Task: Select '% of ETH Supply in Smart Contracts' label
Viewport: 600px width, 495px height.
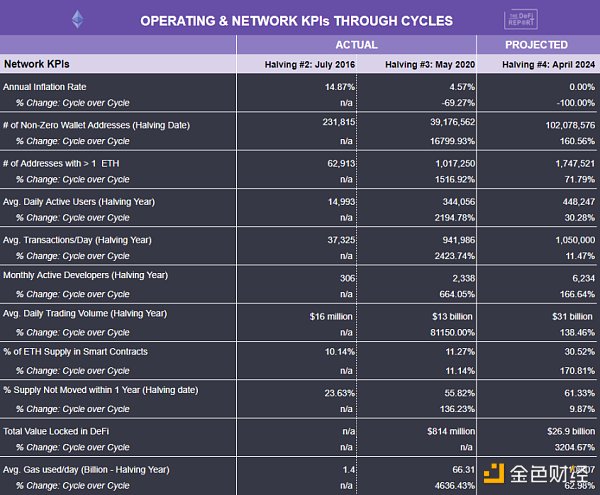Action: [75, 352]
